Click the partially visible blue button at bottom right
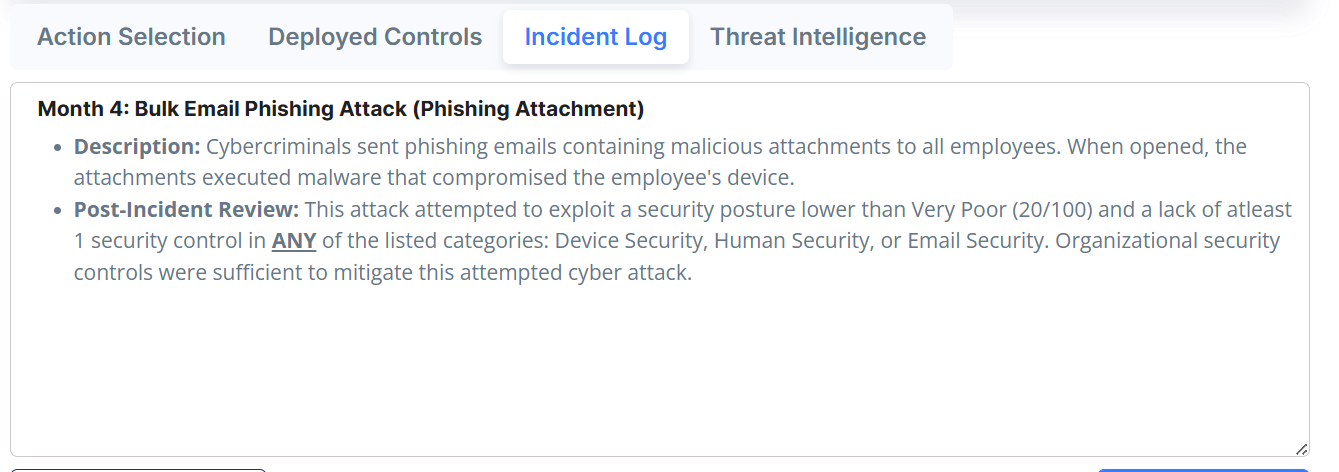This screenshot has height=472, width=1339. click(x=1203, y=470)
